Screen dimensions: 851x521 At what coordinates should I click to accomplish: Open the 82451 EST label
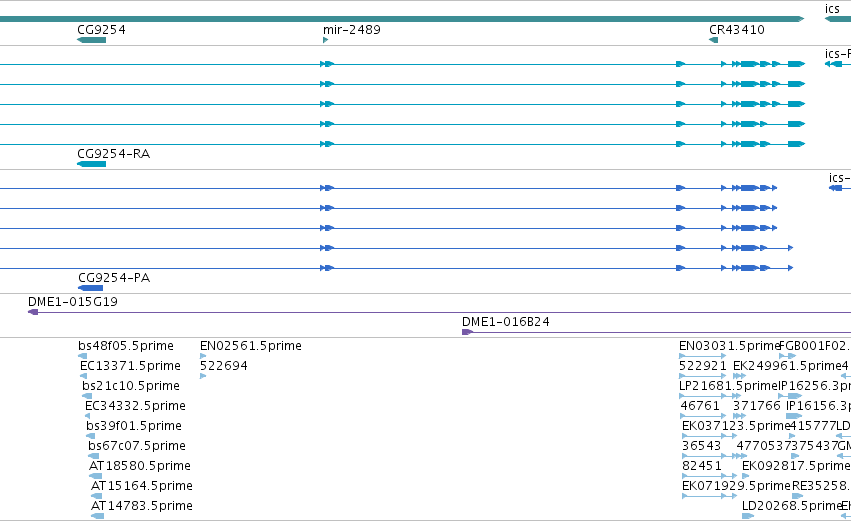pos(701,466)
